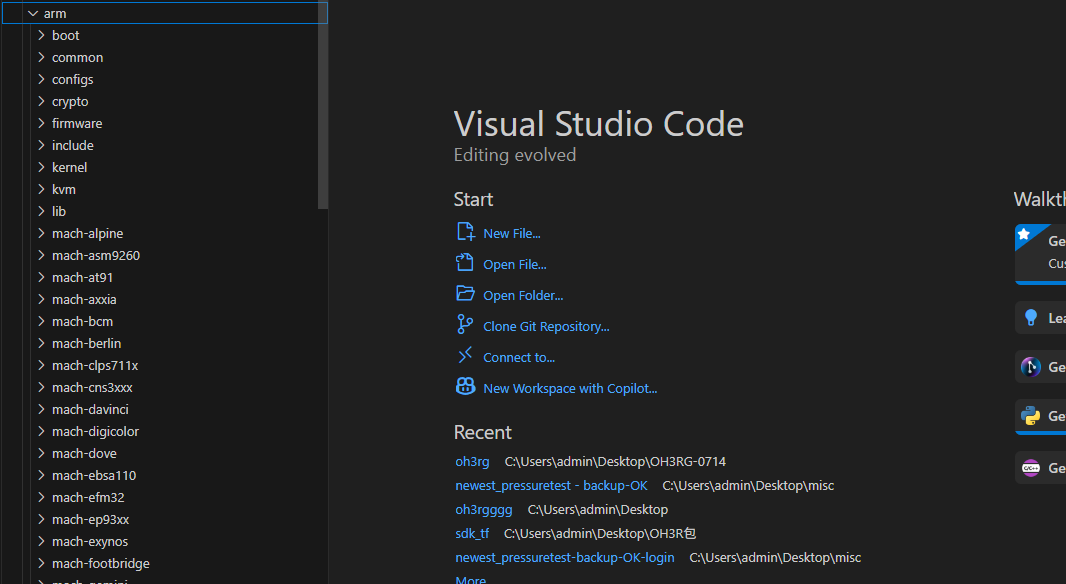The image size is (1066, 584).
Task: Expand the kvm folder chevron
Action: click(41, 189)
